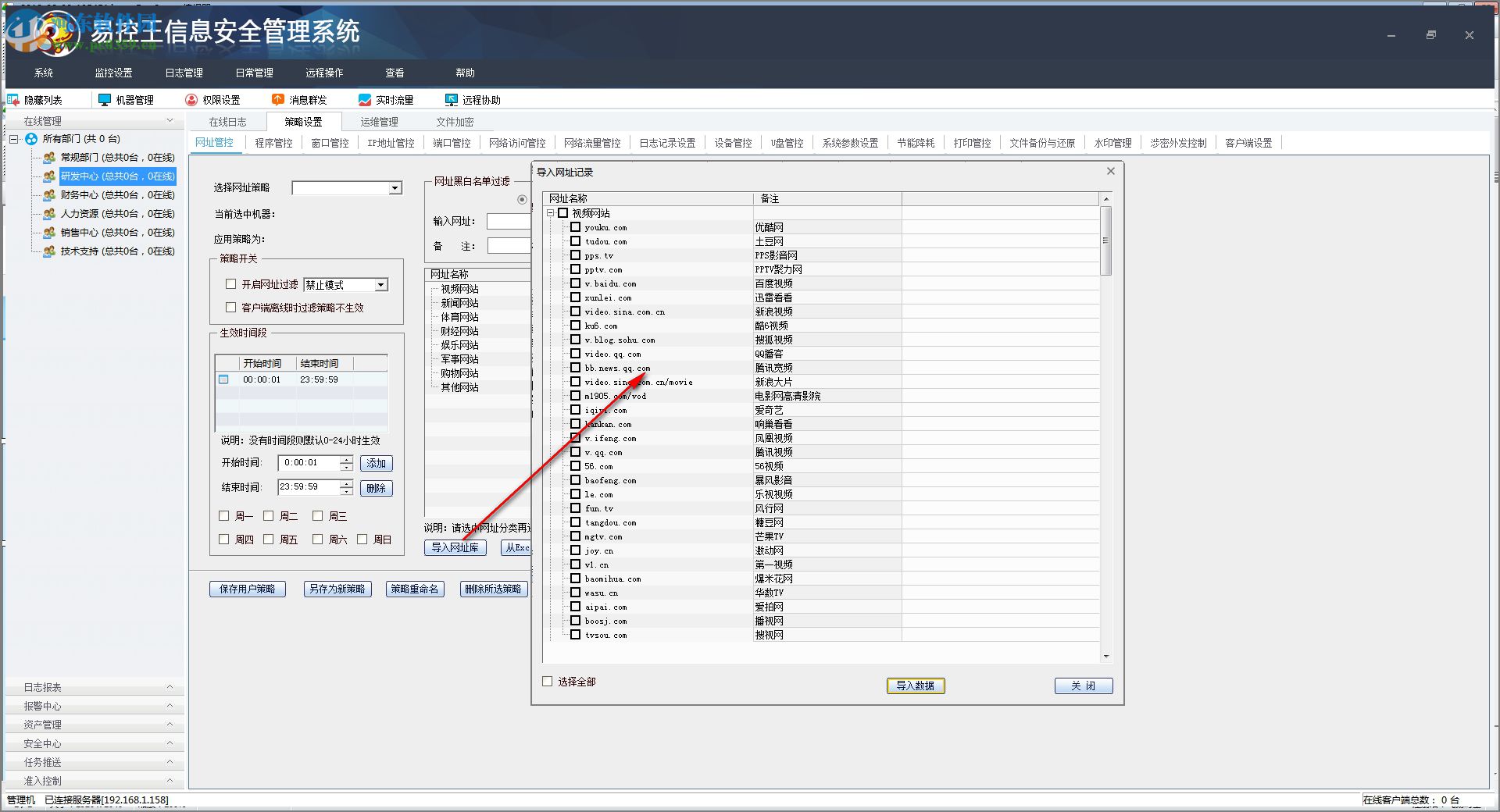Viewport: 1500px width, 812px height.
Task: Click the 常规部门 group icon
Action: pyautogui.click(x=49, y=158)
